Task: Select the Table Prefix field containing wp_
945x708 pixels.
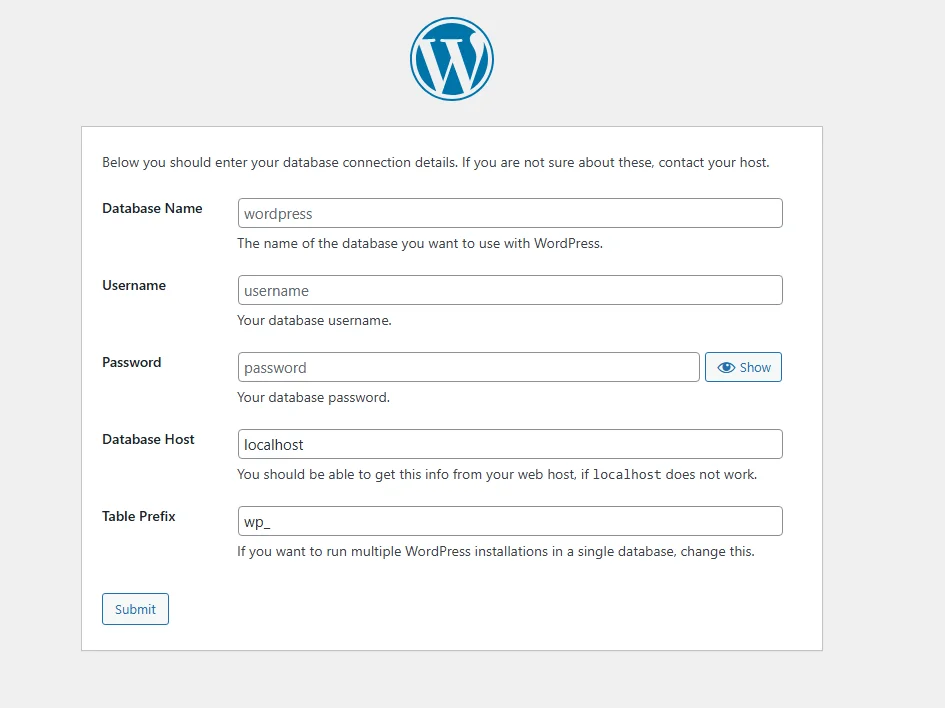Action: point(509,521)
